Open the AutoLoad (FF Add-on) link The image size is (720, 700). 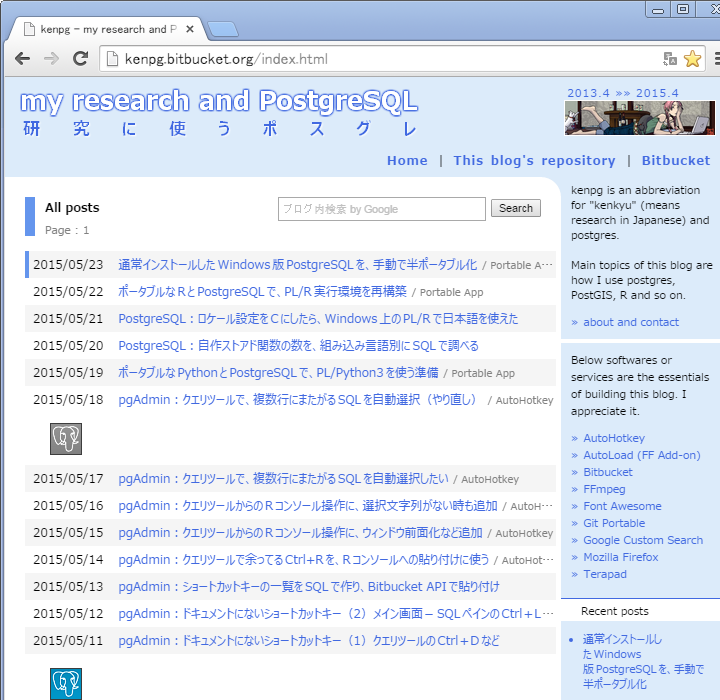coord(642,455)
